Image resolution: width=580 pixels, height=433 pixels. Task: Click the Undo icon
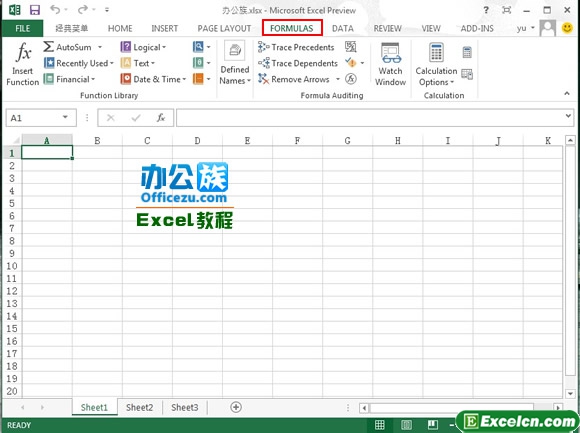click(55, 9)
